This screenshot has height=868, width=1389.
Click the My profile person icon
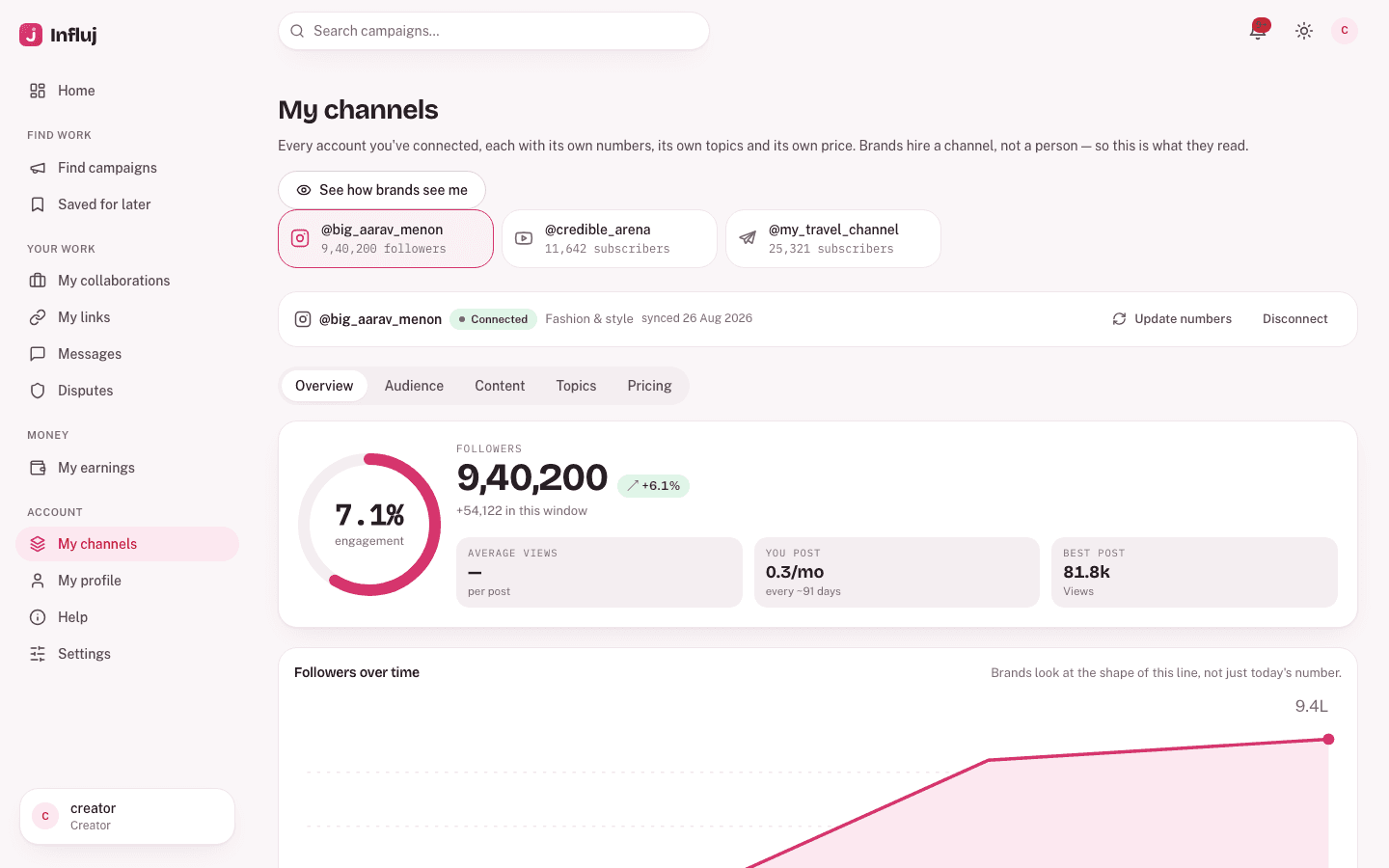pos(38,581)
